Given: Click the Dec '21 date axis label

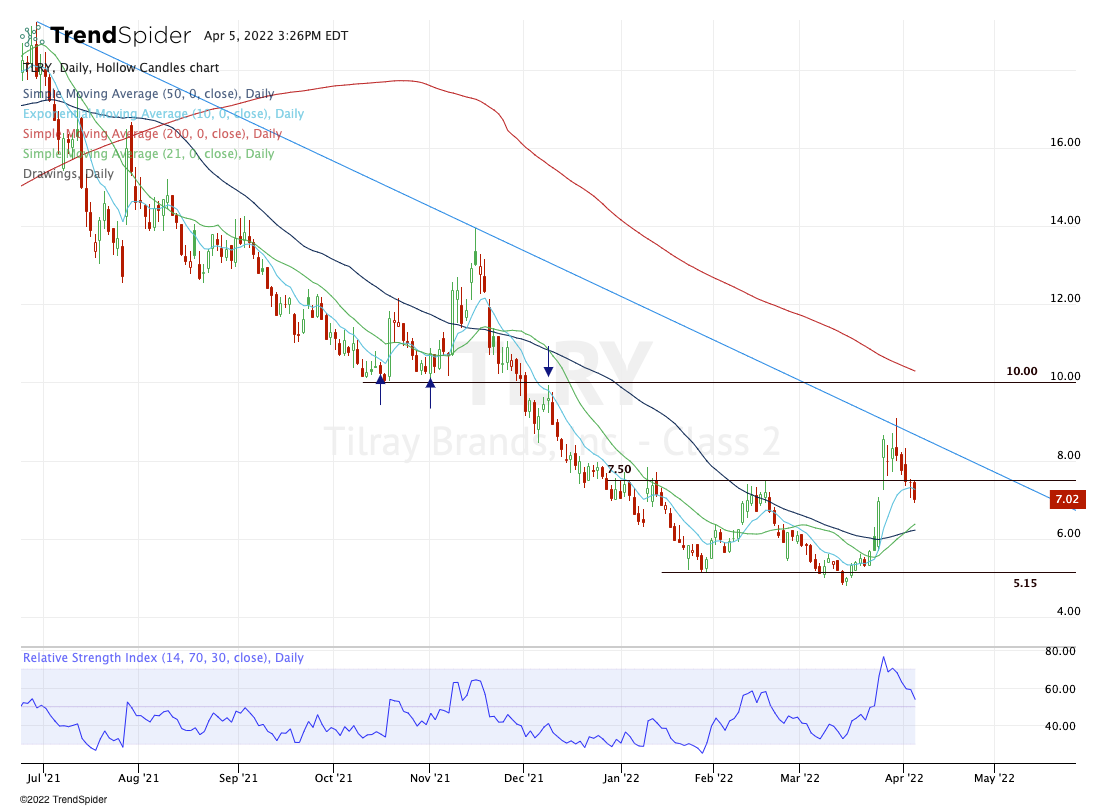Looking at the screenshot, I should tap(523, 778).
